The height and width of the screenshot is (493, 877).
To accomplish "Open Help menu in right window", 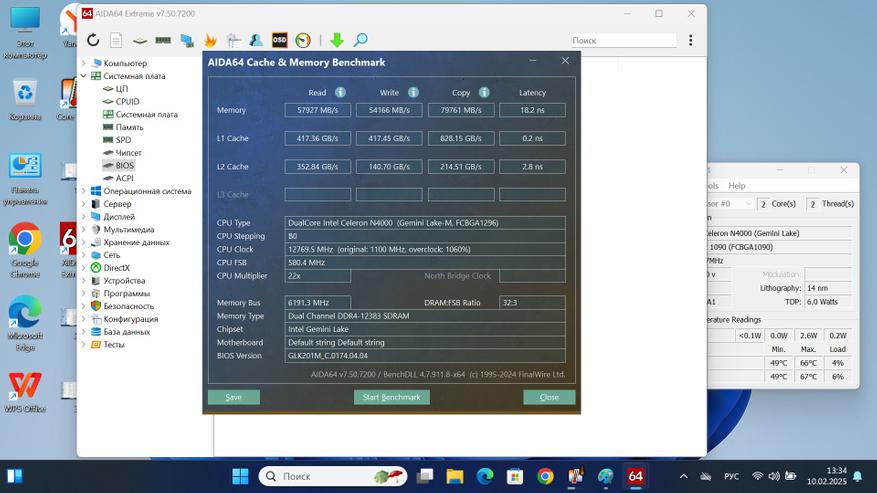I will (x=737, y=186).
